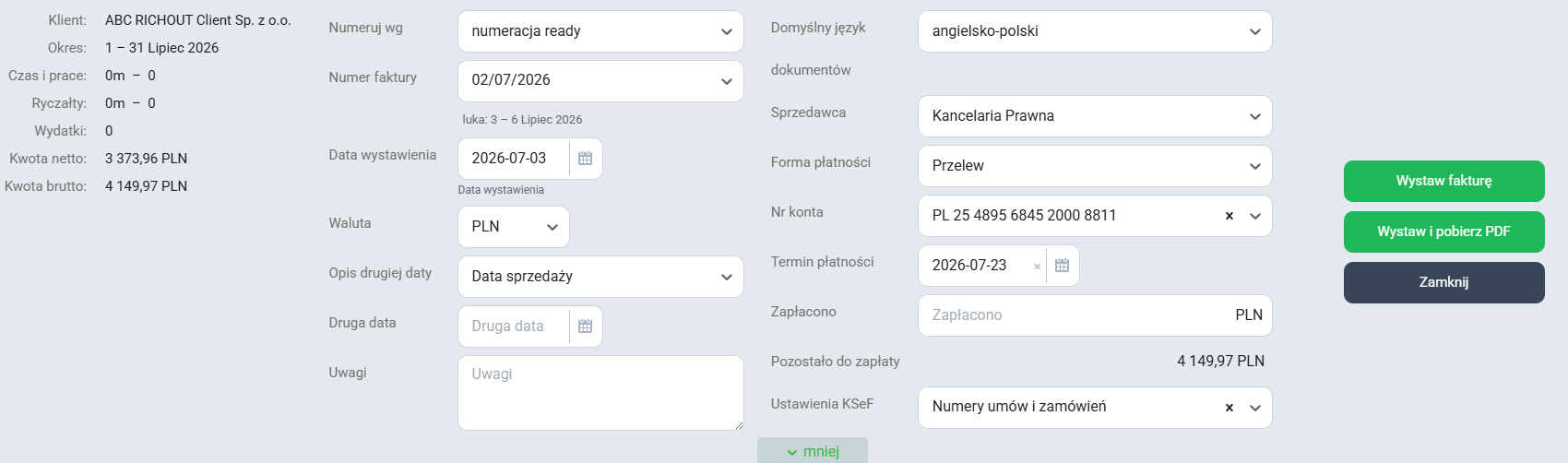Click Wystaw i pobierz PDF

1443,231
